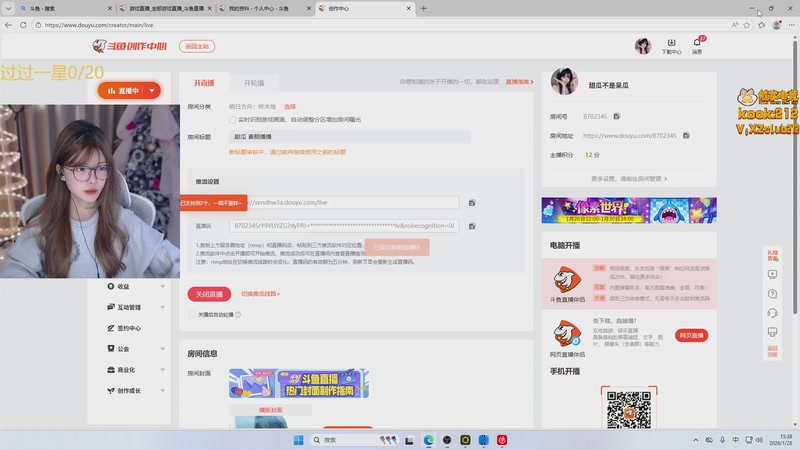The height and width of the screenshot is (450, 800).
Task: Open the 热门封面制作指南 banner
Action: click(x=299, y=383)
